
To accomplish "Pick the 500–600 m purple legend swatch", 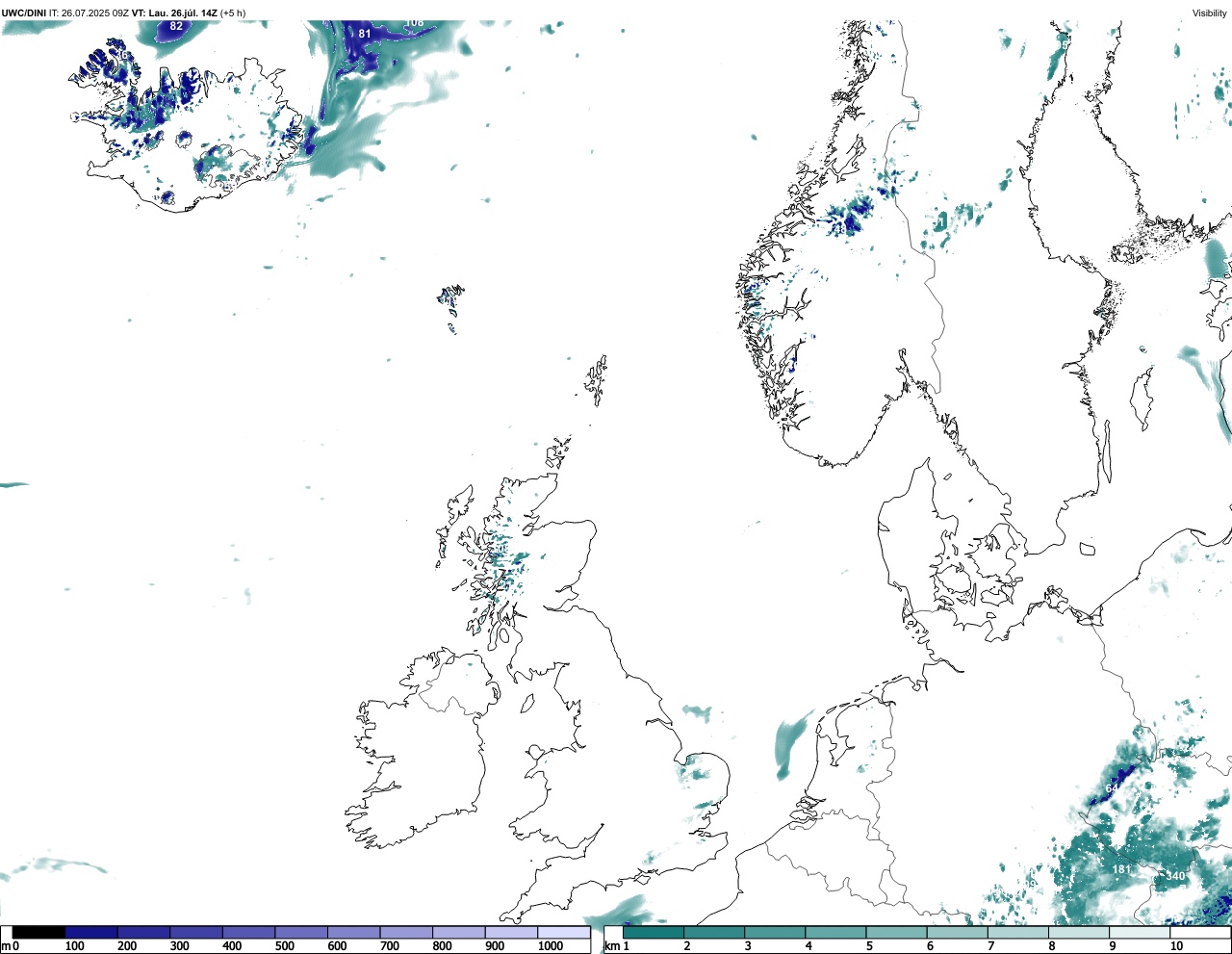I will [x=300, y=932].
